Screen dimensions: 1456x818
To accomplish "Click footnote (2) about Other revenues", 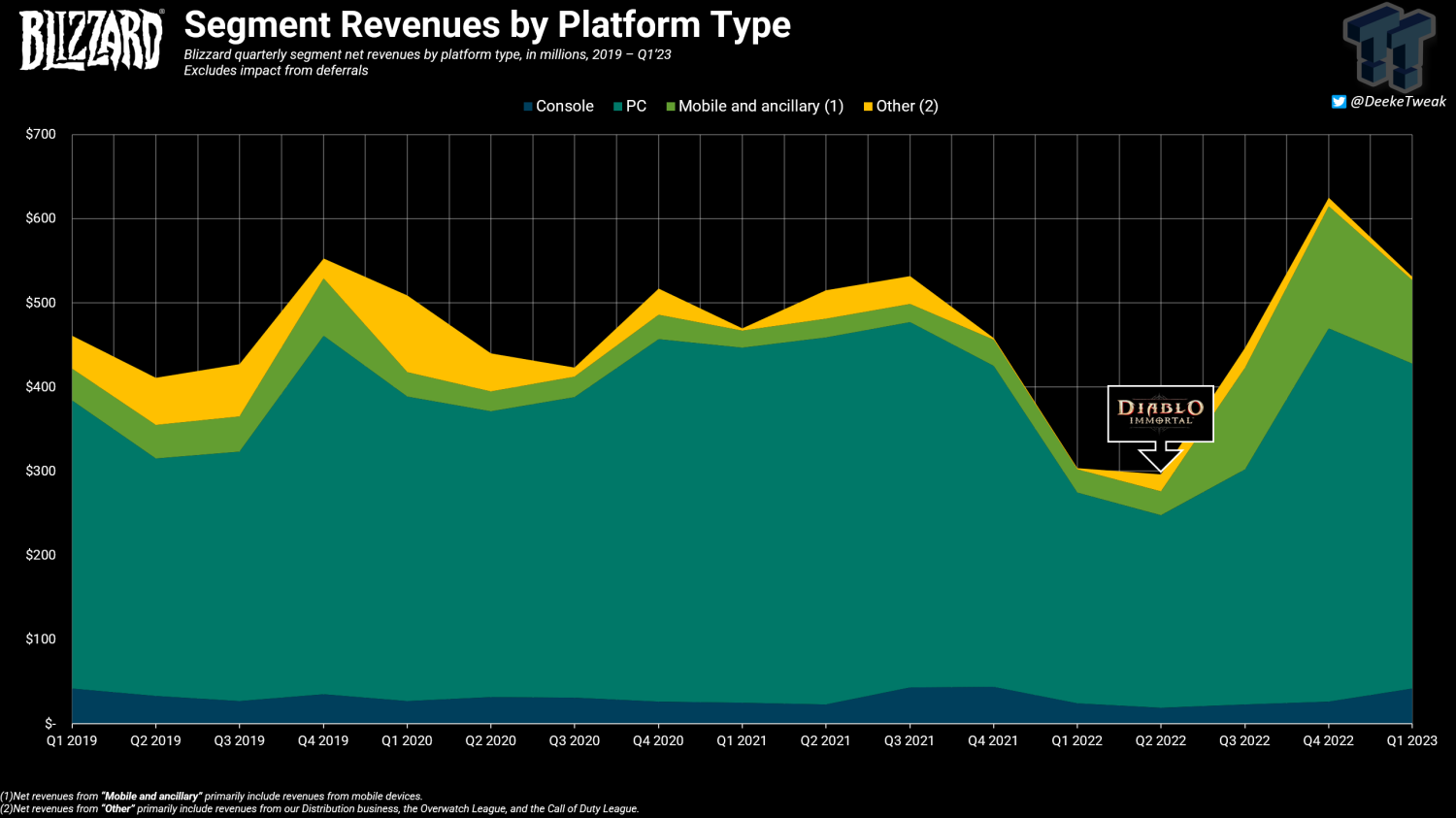I will (319, 808).
